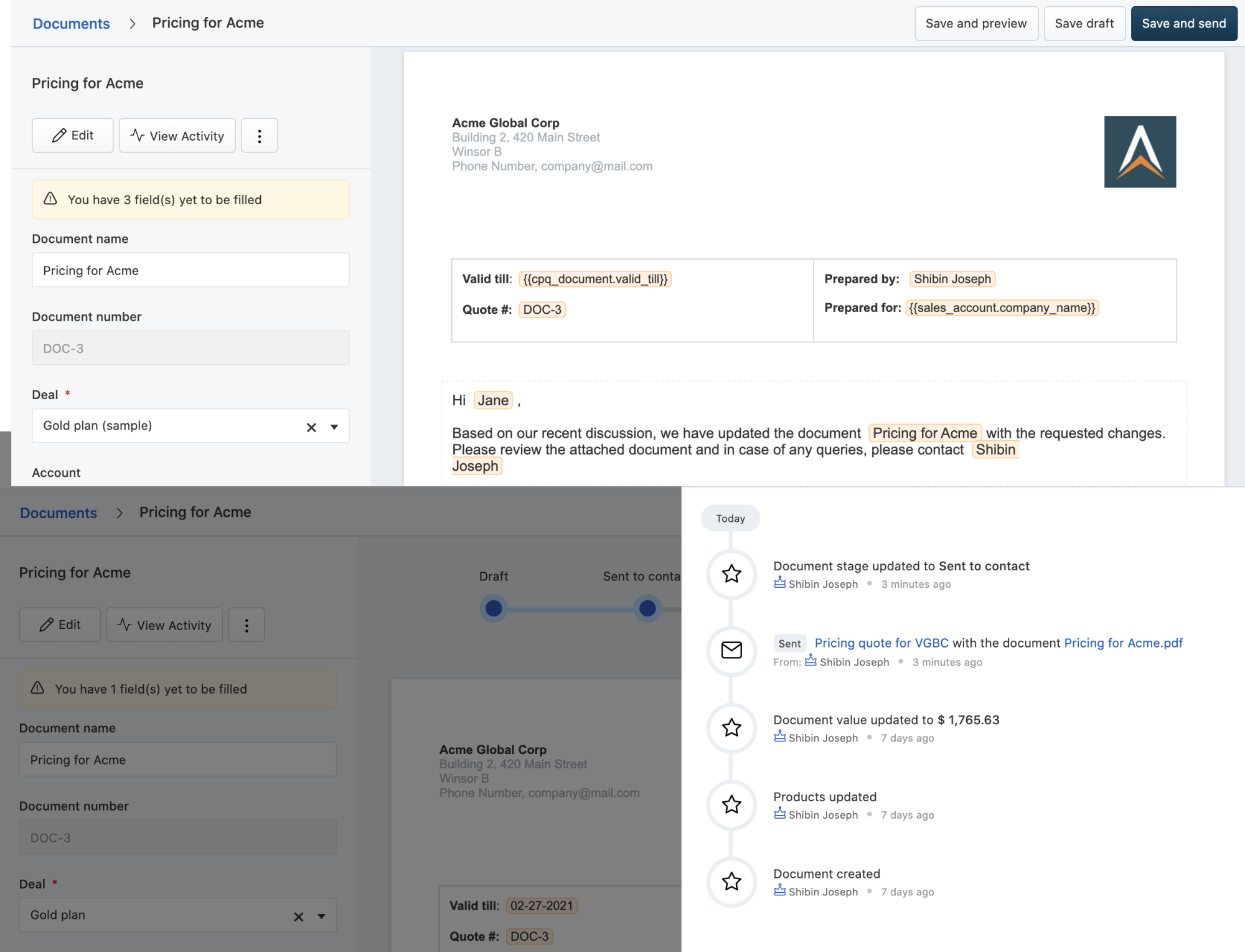Open the Pricing for Acme.pdf link
The height and width of the screenshot is (952, 1245).
click(1123, 643)
